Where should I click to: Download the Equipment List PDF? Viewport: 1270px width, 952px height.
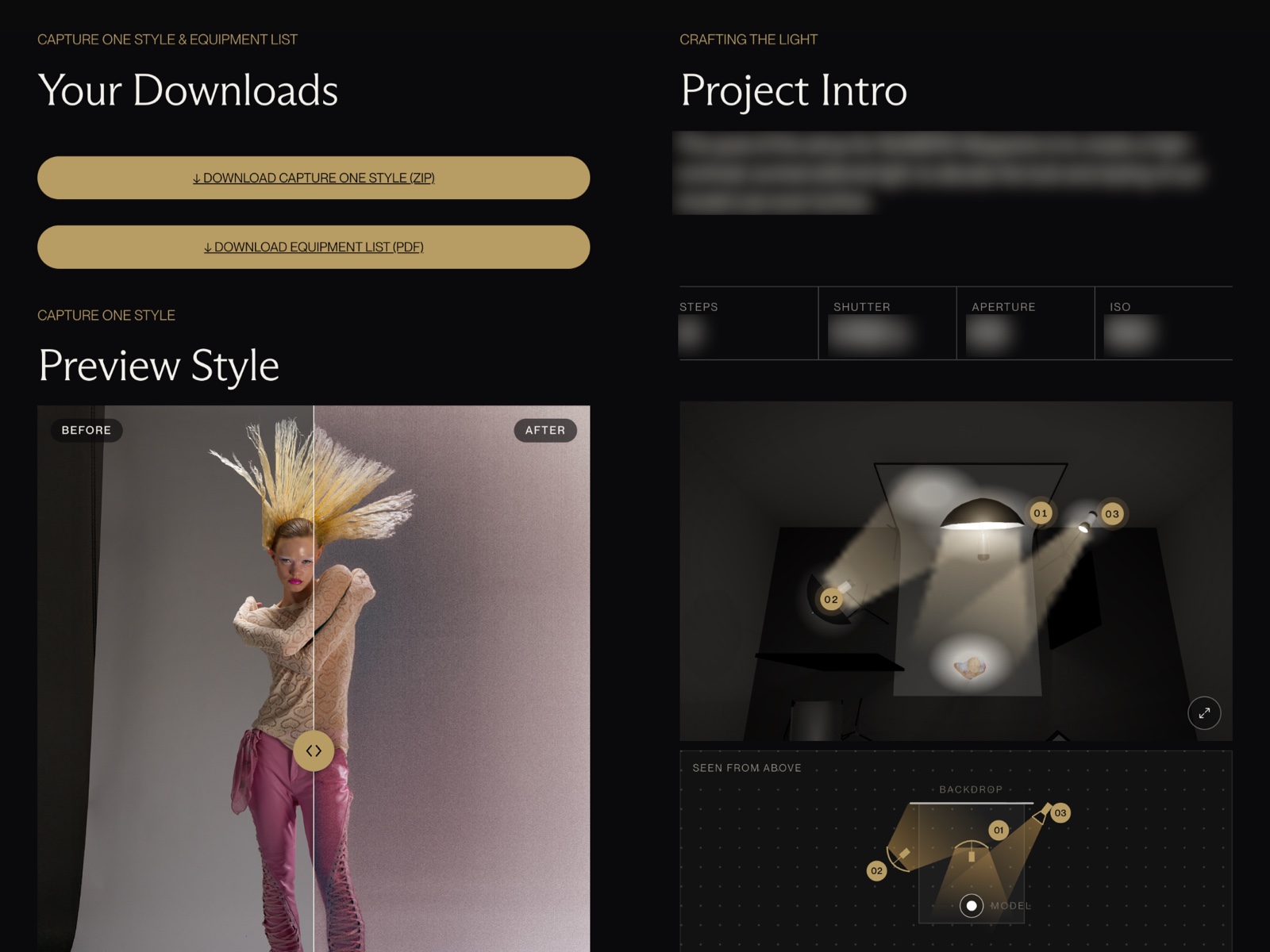(x=314, y=247)
